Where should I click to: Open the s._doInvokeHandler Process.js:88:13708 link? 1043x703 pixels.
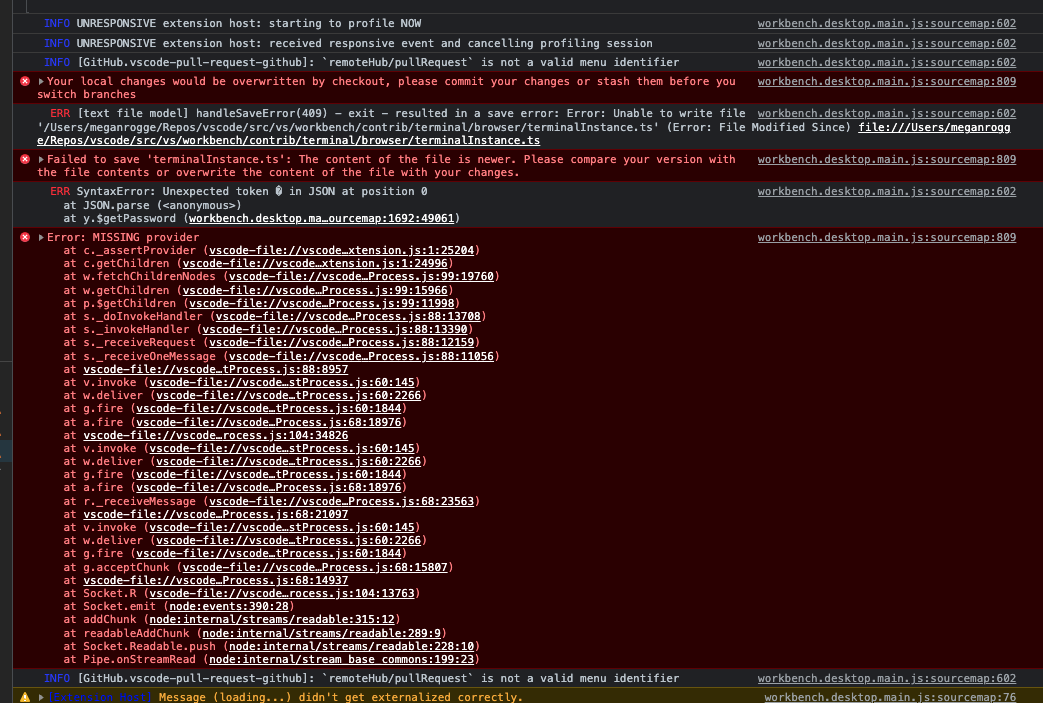click(348, 317)
